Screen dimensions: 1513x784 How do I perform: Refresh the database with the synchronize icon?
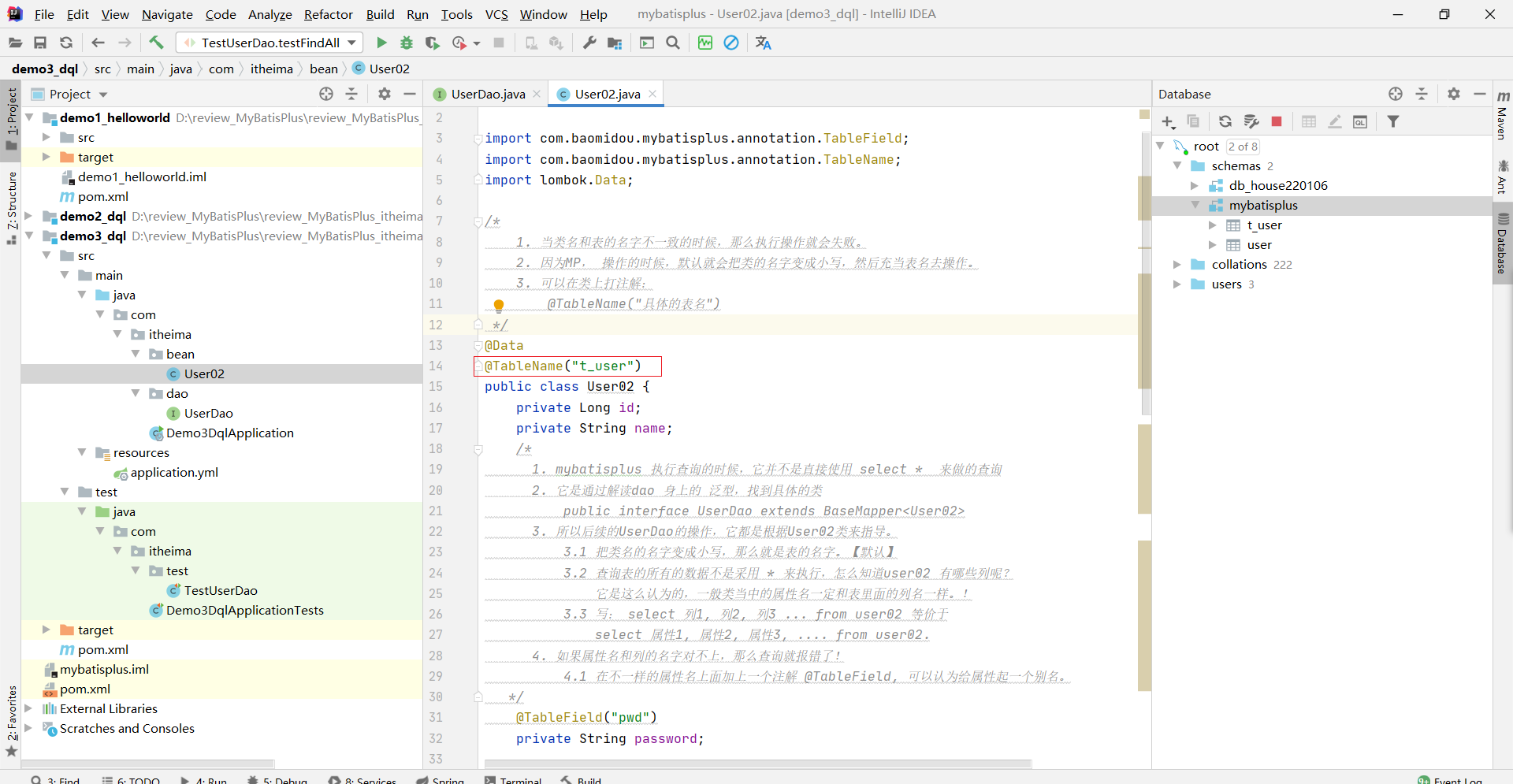point(1225,121)
